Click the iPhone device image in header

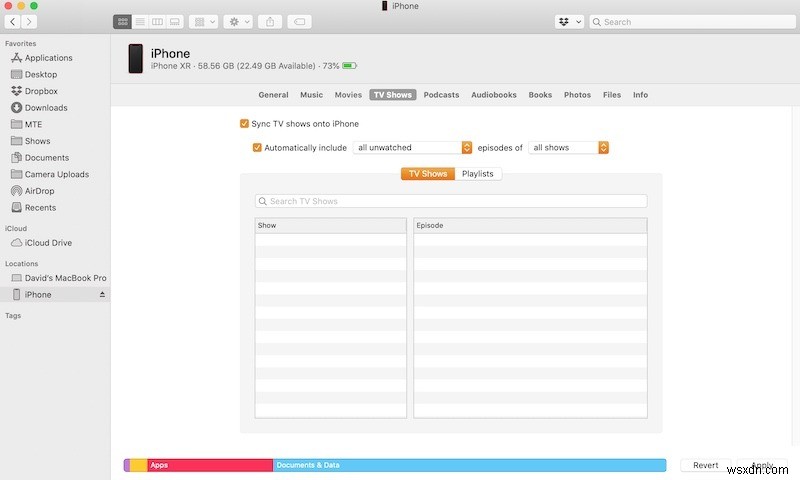[136, 58]
